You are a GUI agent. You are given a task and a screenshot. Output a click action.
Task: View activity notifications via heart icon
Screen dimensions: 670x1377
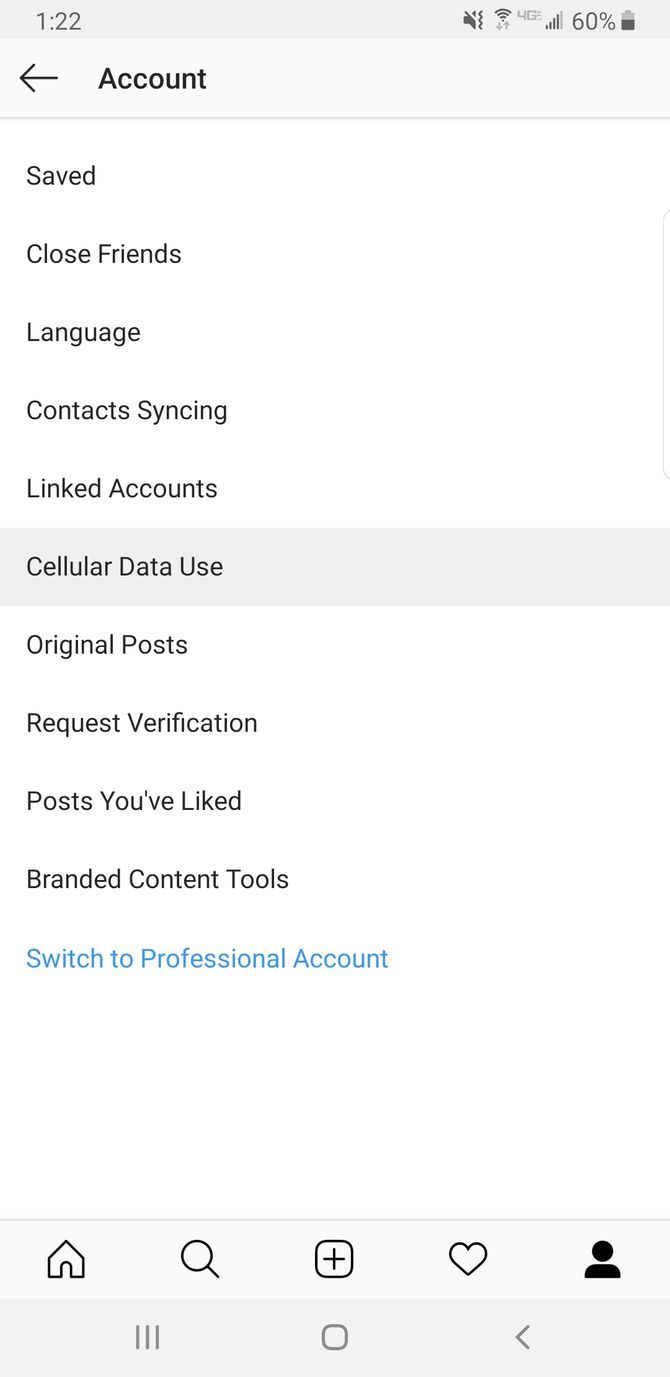(468, 1259)
